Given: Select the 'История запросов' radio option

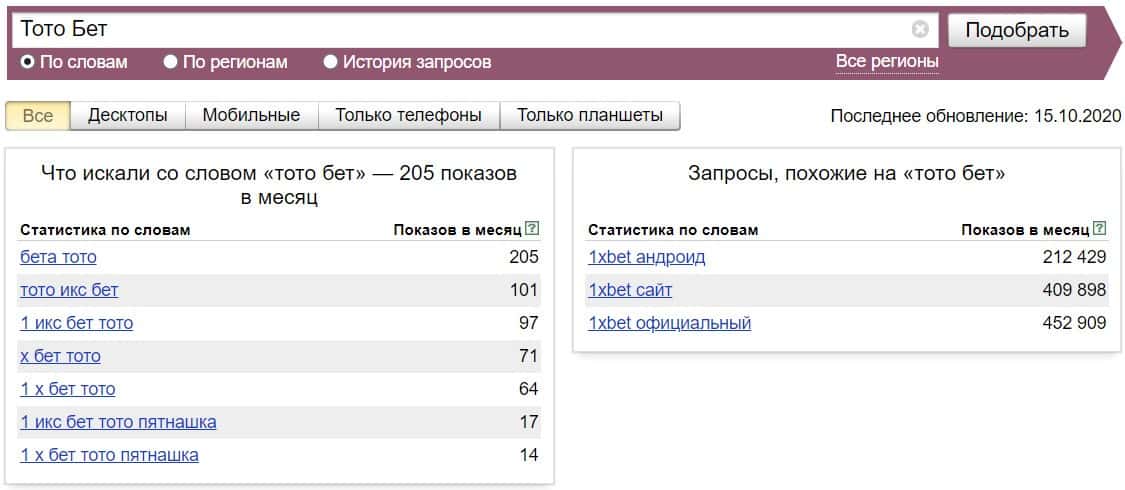Looking at the screenshot, I should pyautogui.click(x=331, y=62).
